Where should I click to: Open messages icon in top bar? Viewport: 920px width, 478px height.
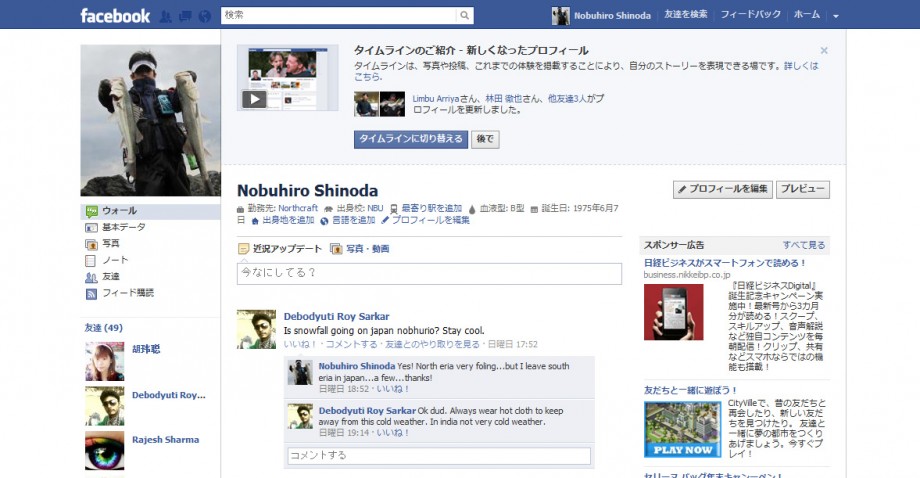[185, 16]
